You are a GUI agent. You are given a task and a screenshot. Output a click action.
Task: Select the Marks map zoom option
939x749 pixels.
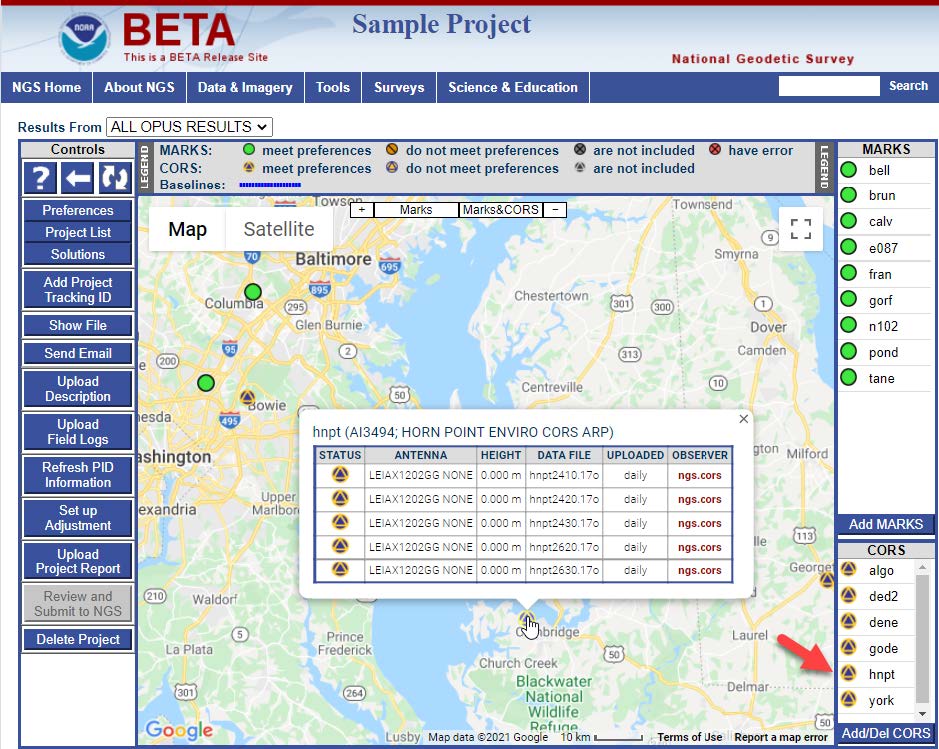416,210
